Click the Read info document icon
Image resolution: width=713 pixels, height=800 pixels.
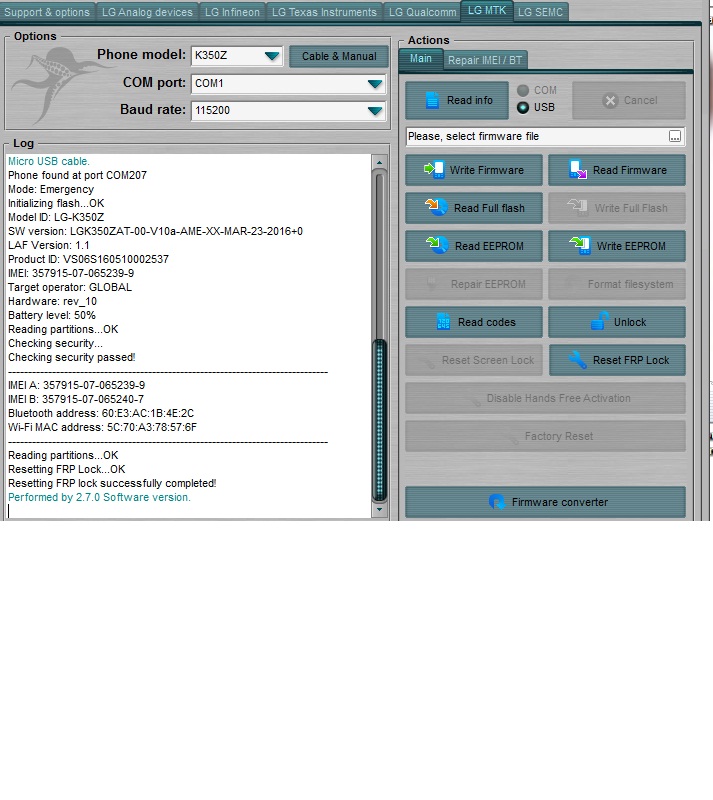coord(432,101)
